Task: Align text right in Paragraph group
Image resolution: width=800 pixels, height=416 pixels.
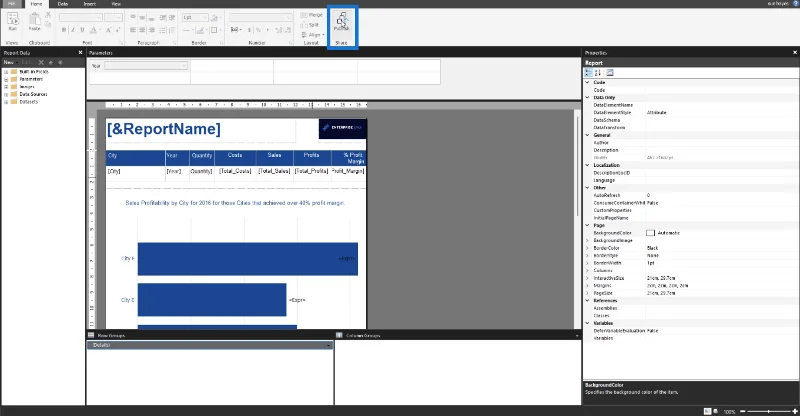Action: [x=152, y=30]
